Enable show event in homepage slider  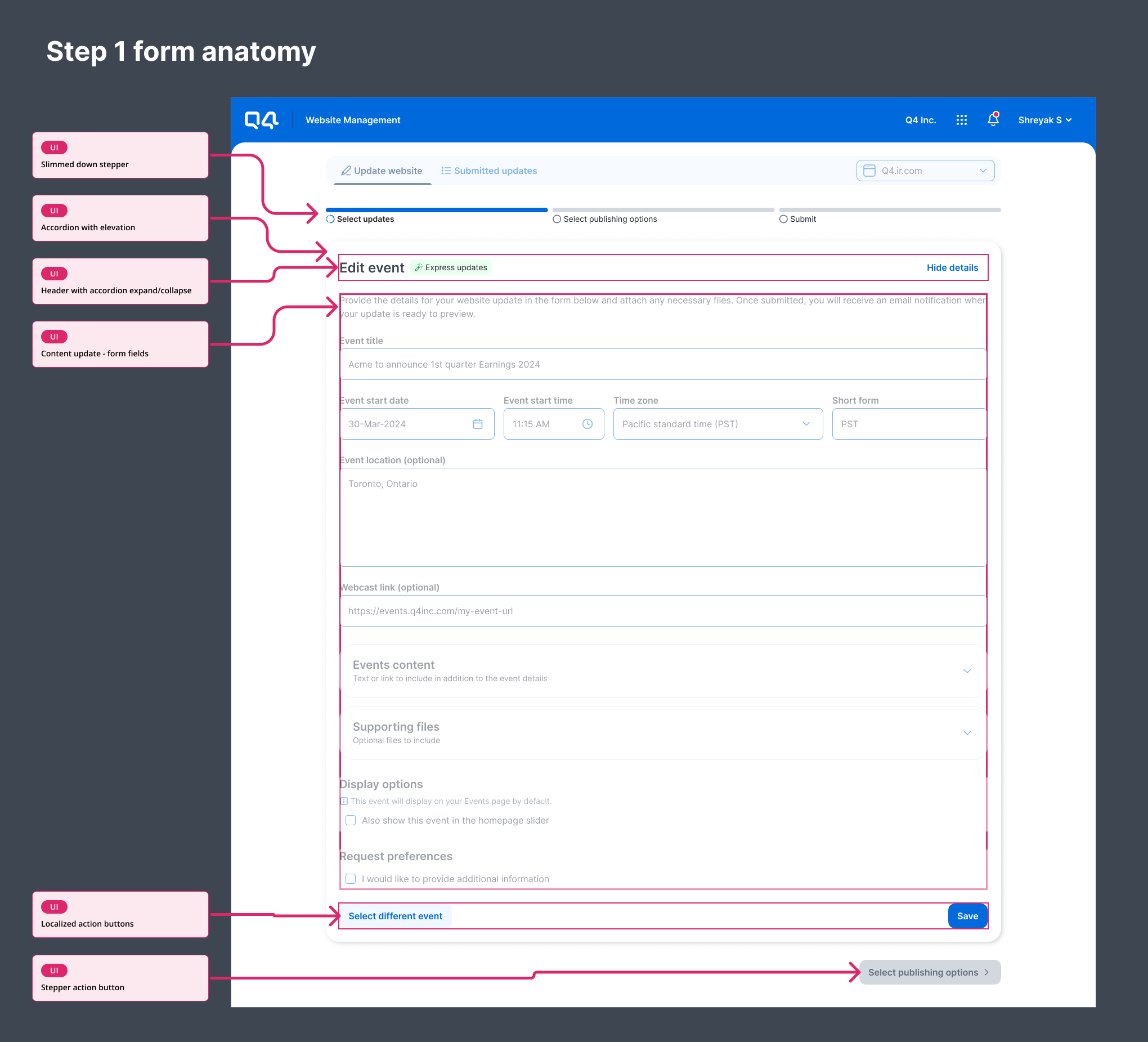(x=351, y=820)
